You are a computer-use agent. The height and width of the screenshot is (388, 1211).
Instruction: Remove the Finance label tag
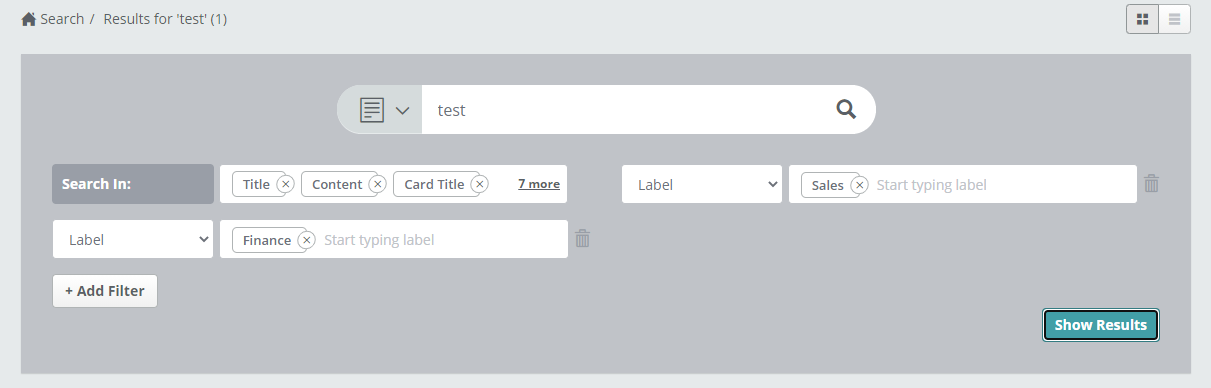coord(306,240)
